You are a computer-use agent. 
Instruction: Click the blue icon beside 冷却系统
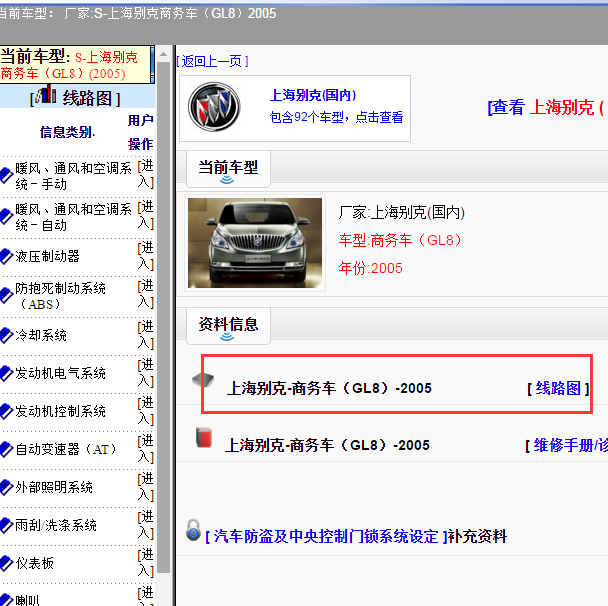click(6, 335)
